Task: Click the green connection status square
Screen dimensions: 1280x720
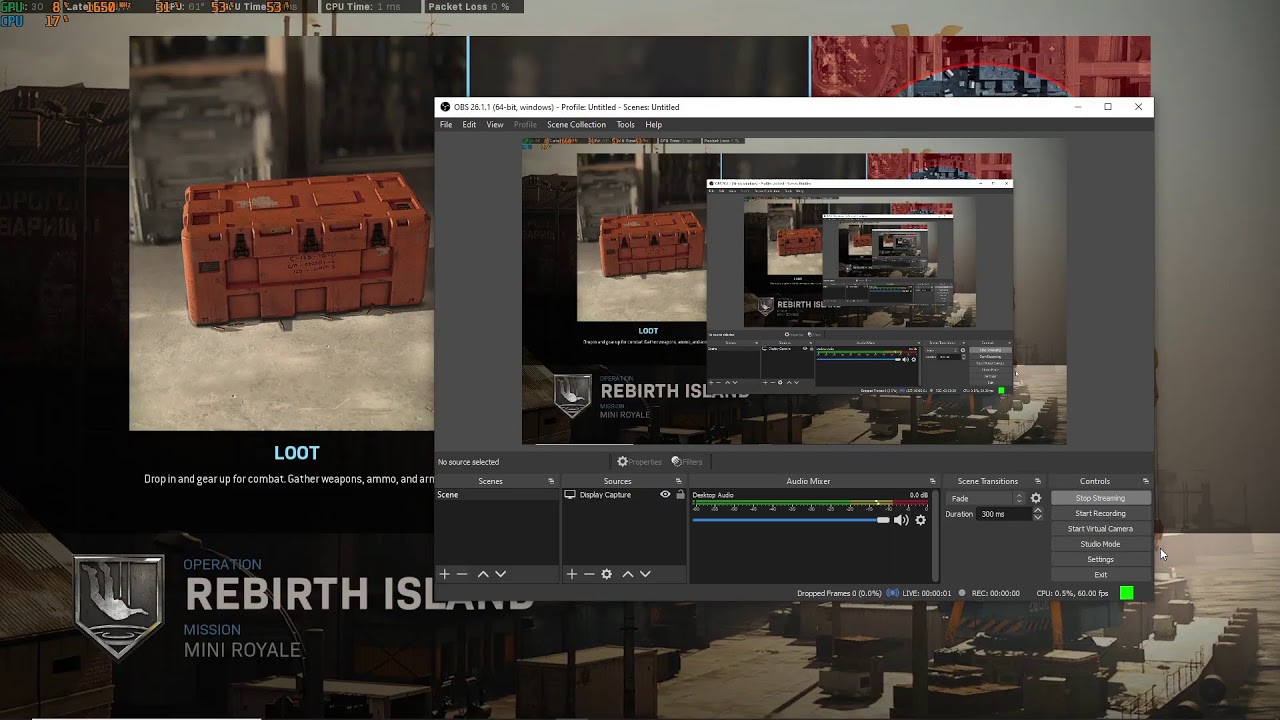Action: (x=1127, y=593)
